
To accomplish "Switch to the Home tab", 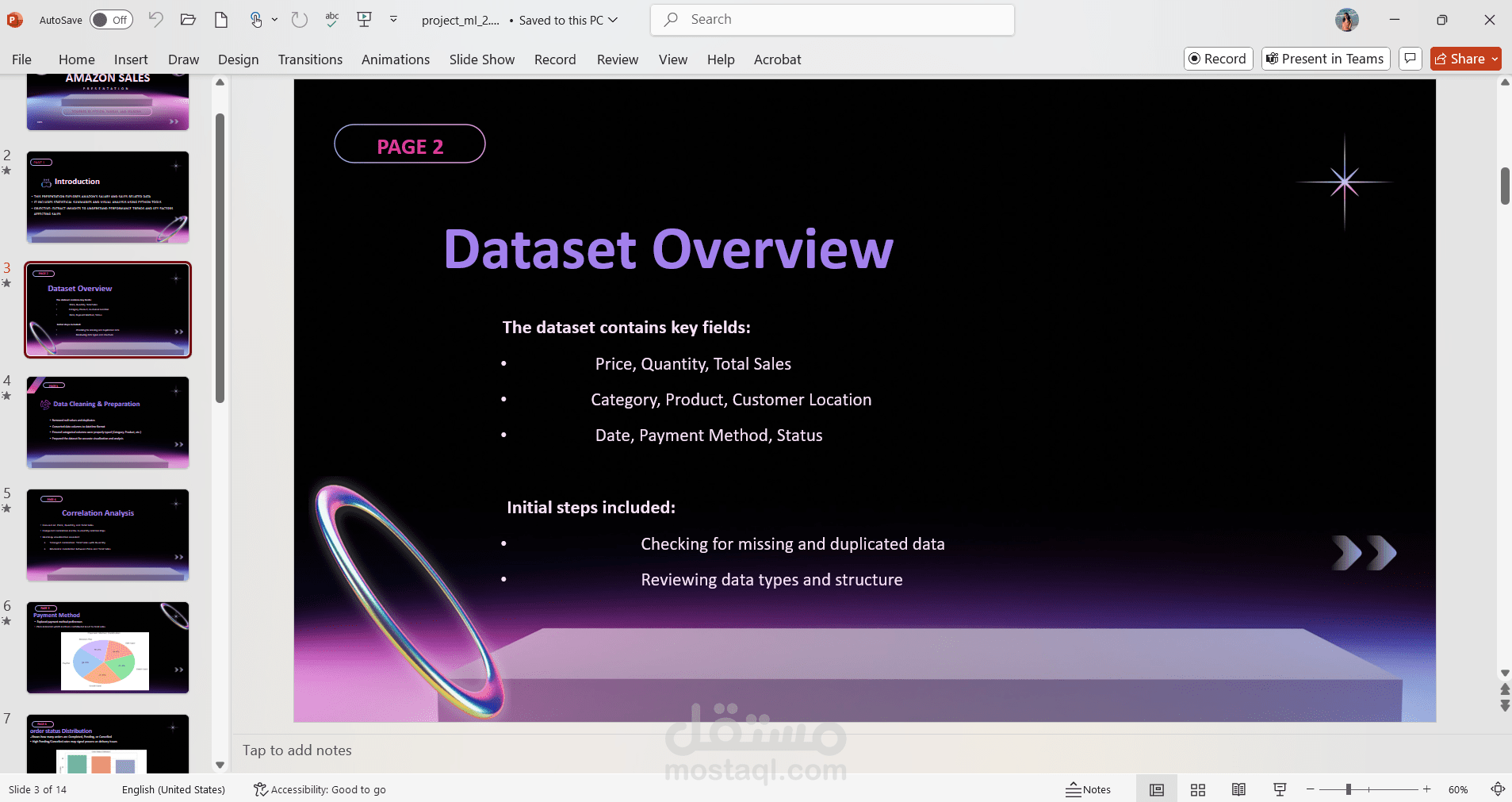I will click(x=77, y=59).
